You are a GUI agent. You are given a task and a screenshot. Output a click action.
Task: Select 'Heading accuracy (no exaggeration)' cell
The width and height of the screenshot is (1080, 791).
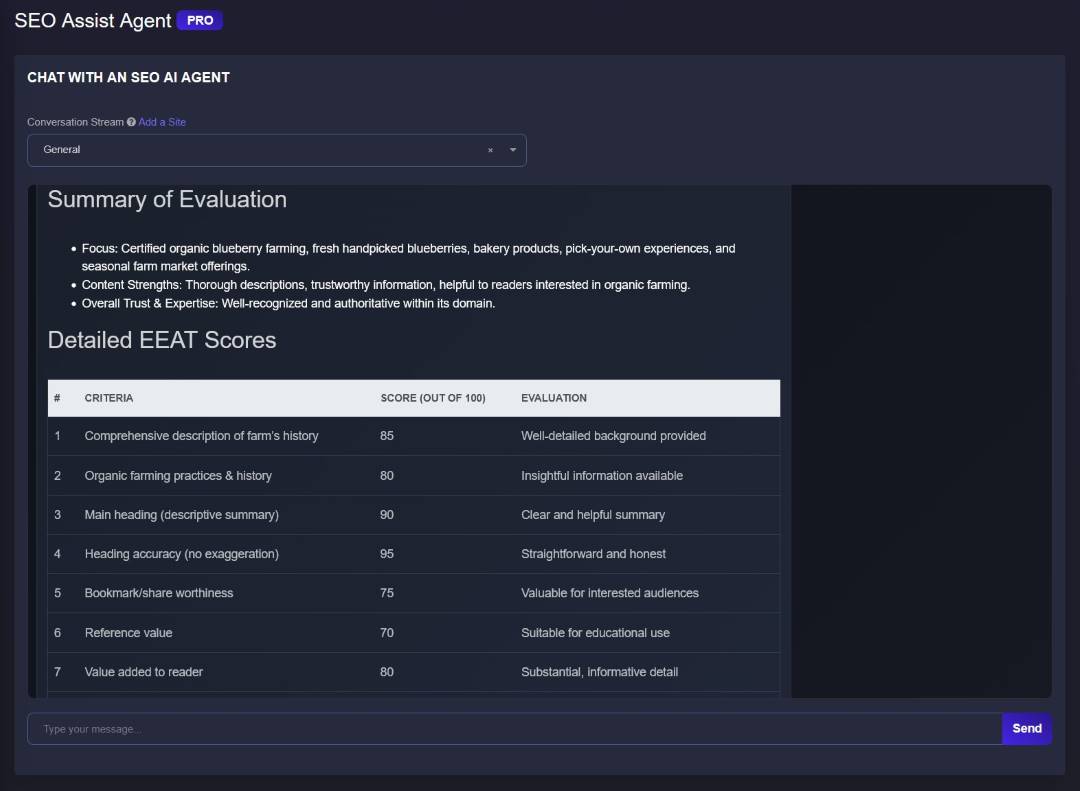182,554
